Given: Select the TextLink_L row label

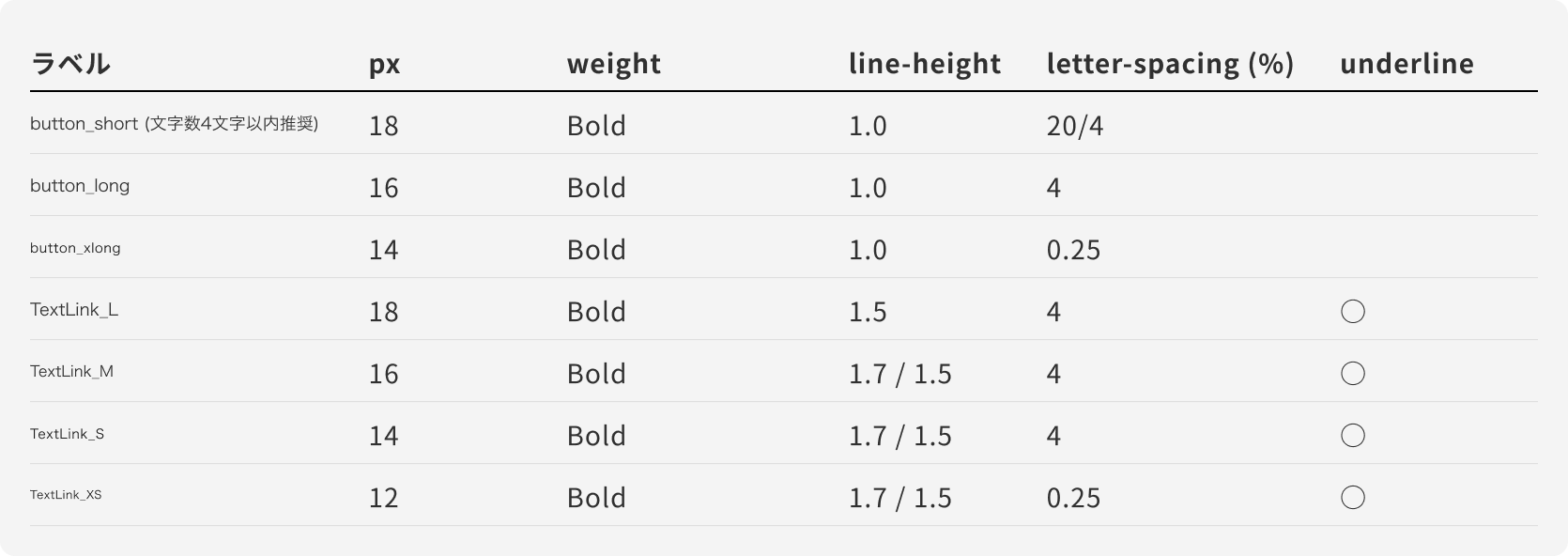Looking at the screenshot, I should tap(74, 310).
